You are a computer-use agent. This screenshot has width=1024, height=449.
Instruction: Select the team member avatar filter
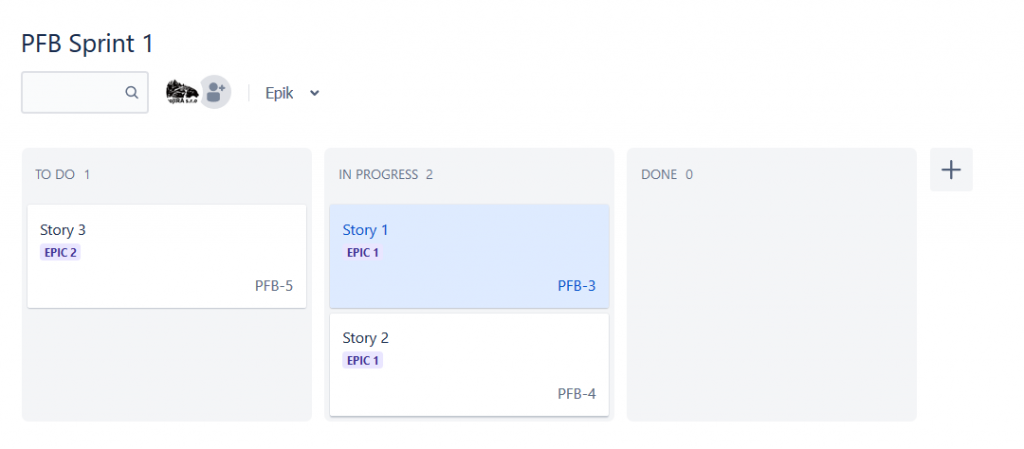pyautogui.click(x=182, y=92)
